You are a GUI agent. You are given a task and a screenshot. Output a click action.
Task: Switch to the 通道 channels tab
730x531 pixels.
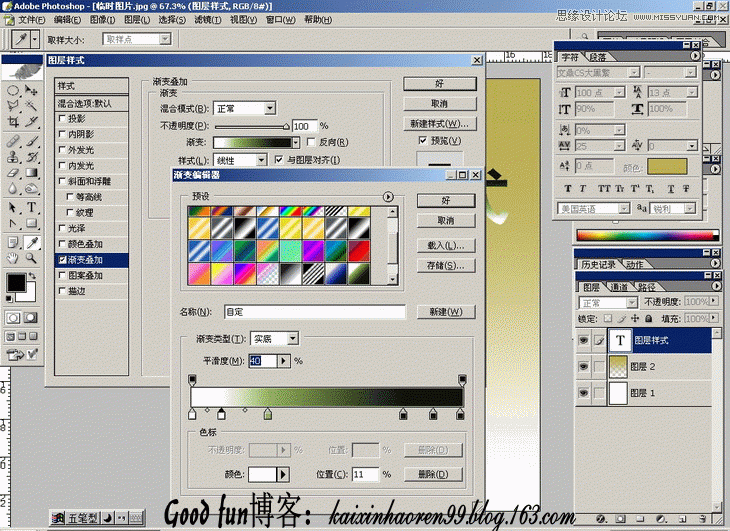[x=619, y=287]
